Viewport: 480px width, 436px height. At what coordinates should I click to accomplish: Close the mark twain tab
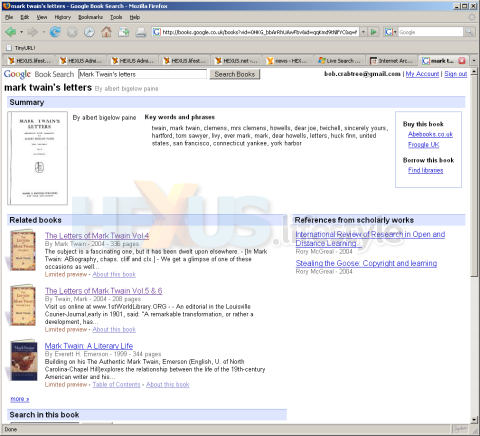pyautogui.click(x=462, y=60)
